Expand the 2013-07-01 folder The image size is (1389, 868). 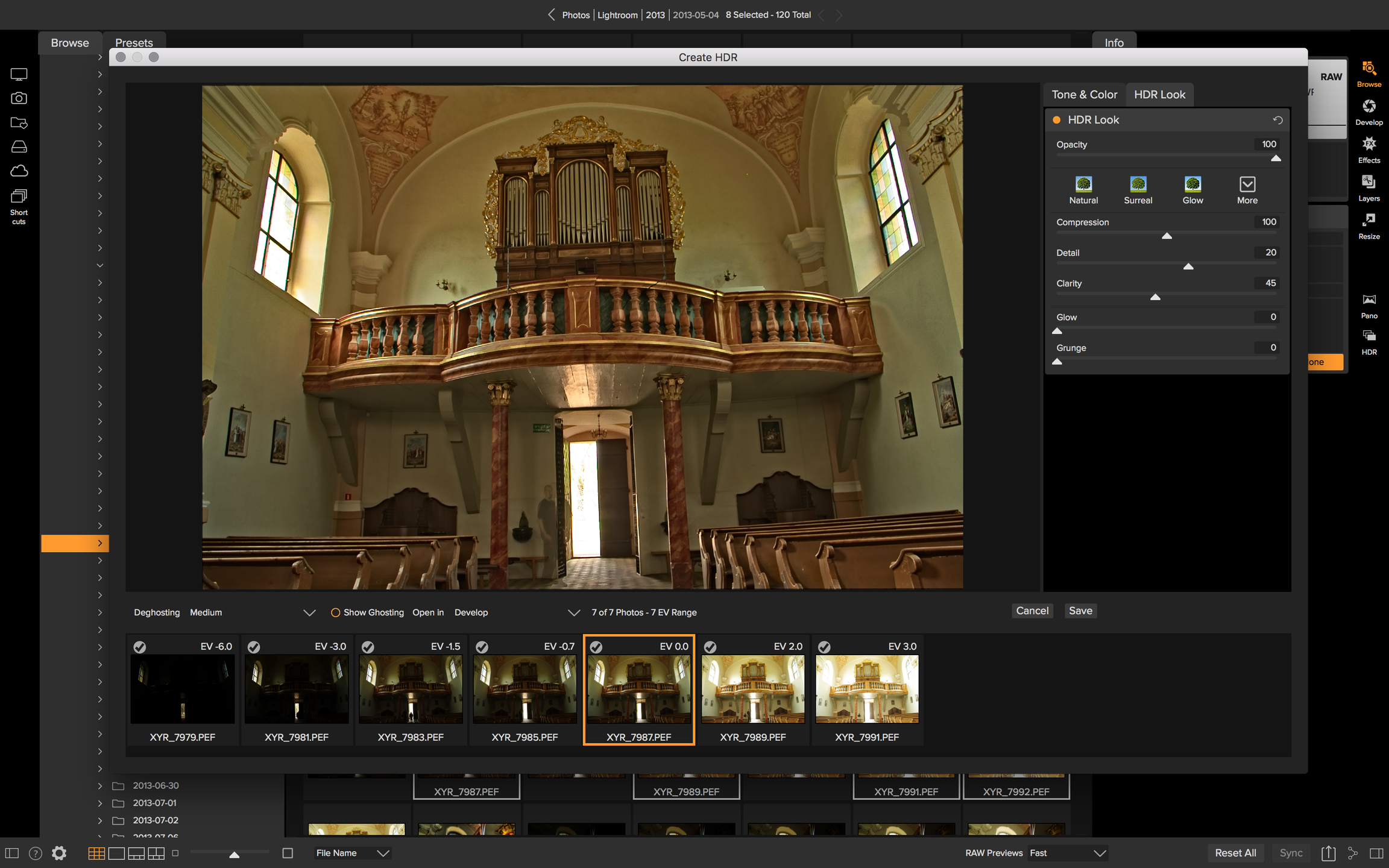click(x=99, y=803)
